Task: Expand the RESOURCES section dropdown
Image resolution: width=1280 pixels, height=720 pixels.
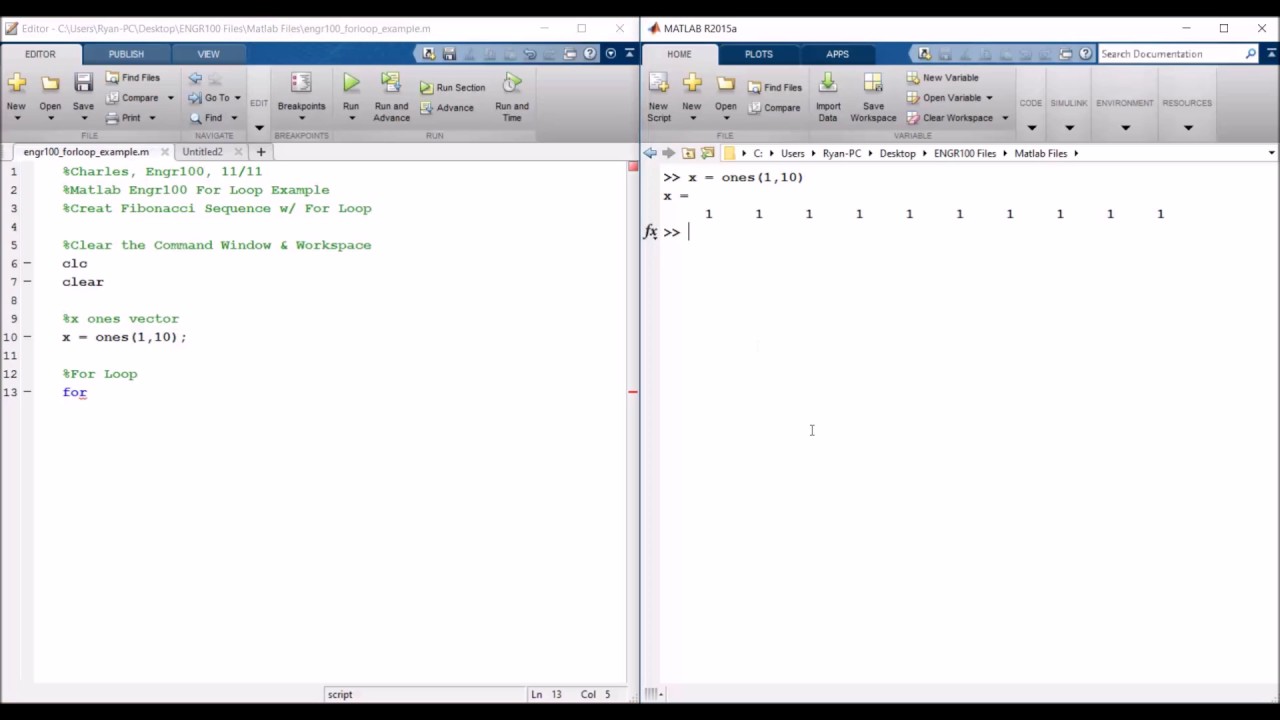Action: click(x=1188, y=127)
